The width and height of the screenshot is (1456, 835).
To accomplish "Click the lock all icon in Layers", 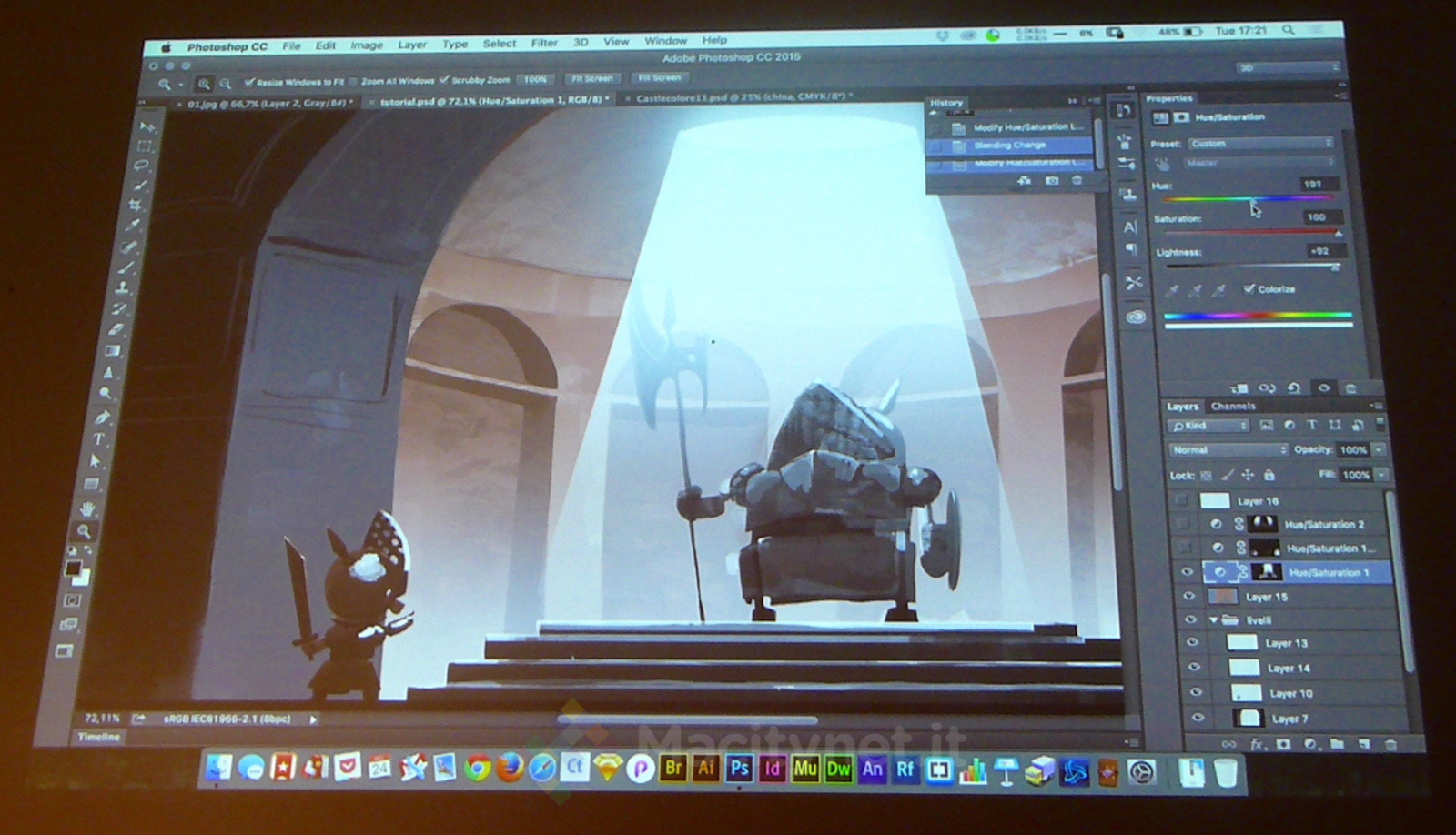I will click(x=1269, y=475).
